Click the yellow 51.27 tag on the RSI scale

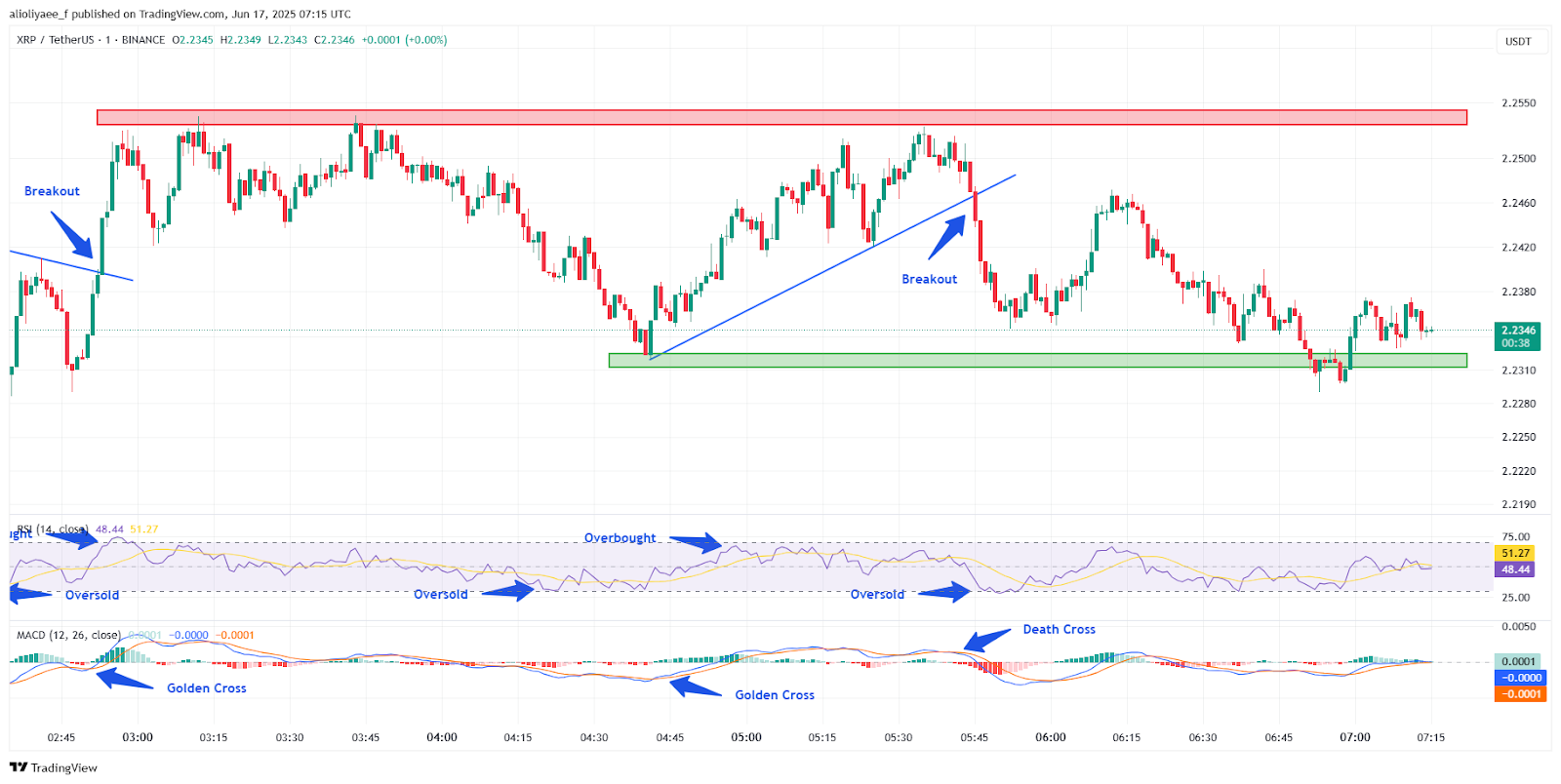tap(1515, 553)
